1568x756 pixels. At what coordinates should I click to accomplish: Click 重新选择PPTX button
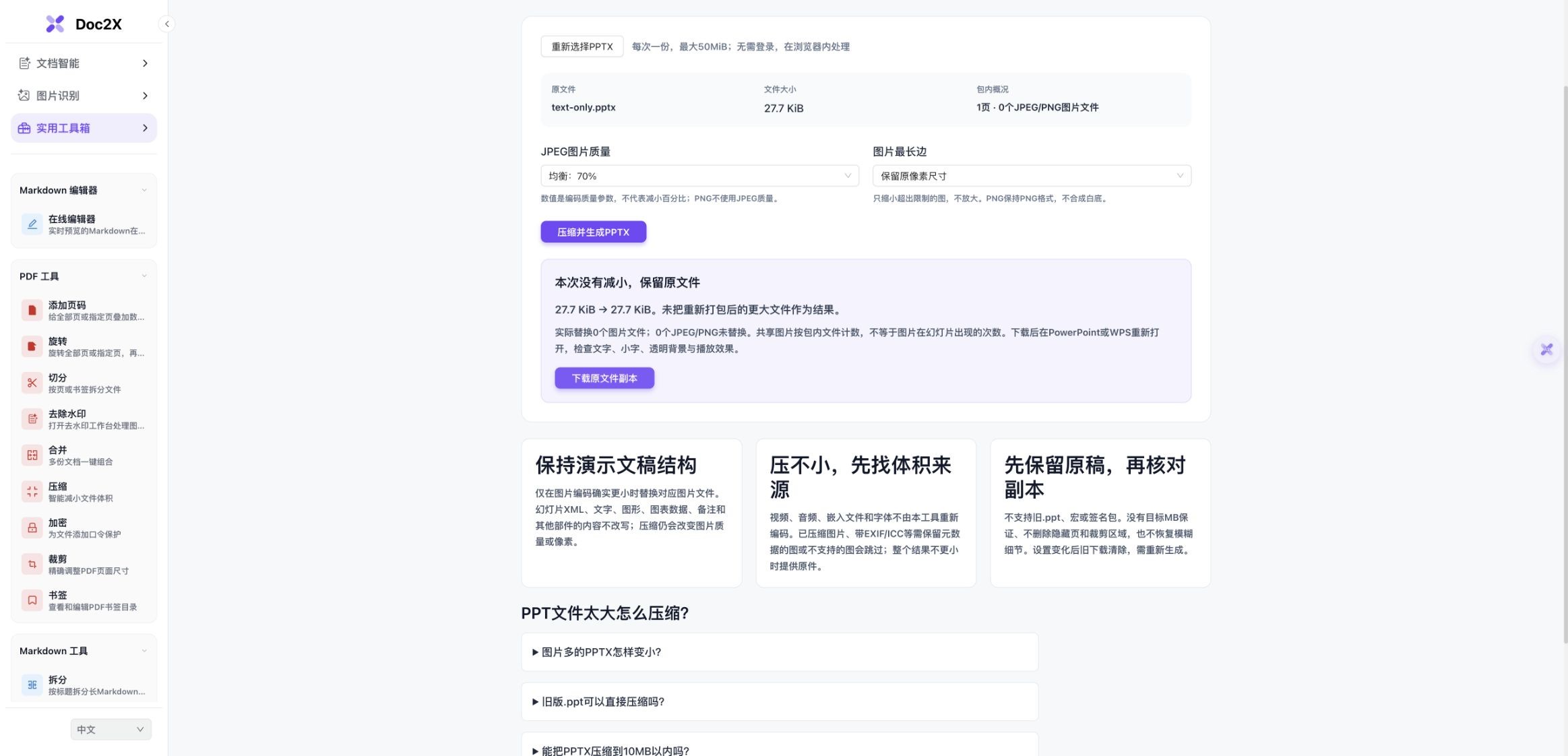[582, 46]
